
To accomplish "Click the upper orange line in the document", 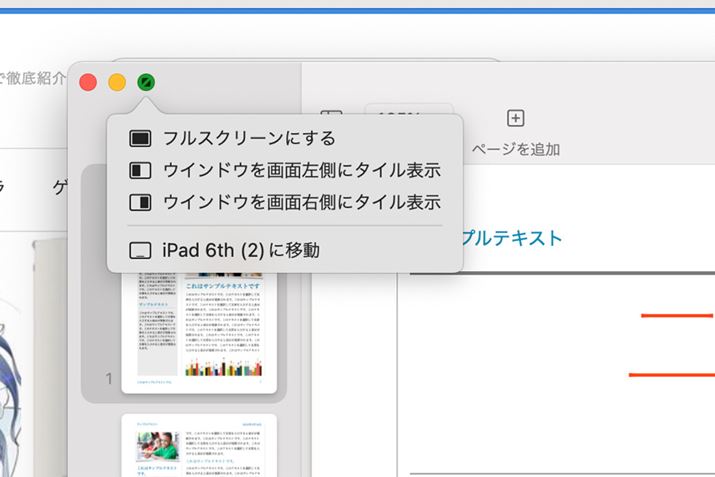I will (x=676, y=315).
